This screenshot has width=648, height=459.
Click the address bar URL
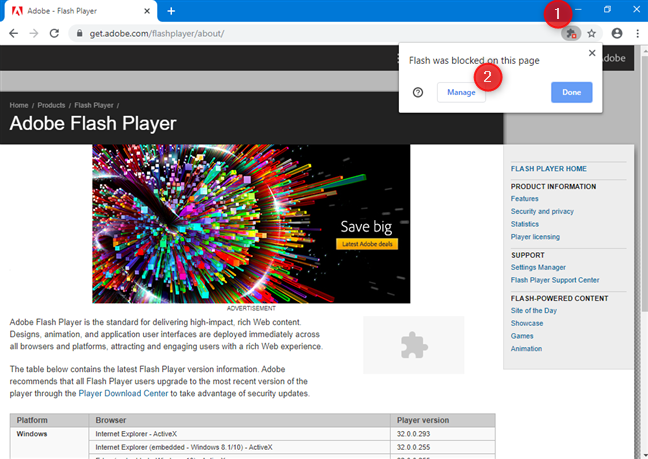point(157,33)
